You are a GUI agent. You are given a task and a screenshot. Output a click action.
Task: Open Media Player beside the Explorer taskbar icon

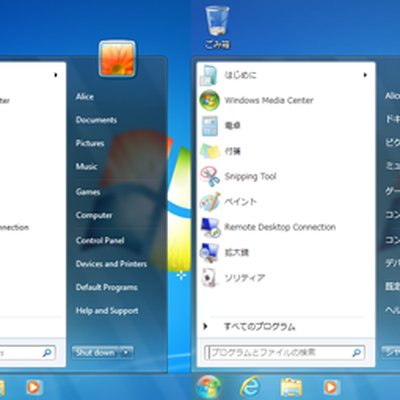pyautogui.click(x=331, y=387)
